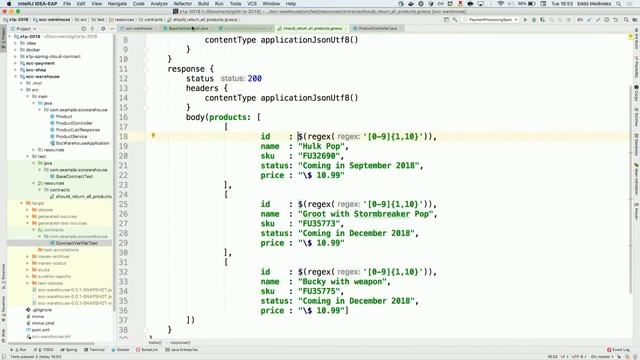The image size is (640, 360).
Task: Select ProductListResponse in project tree
Action: click(x=78, y=130)
